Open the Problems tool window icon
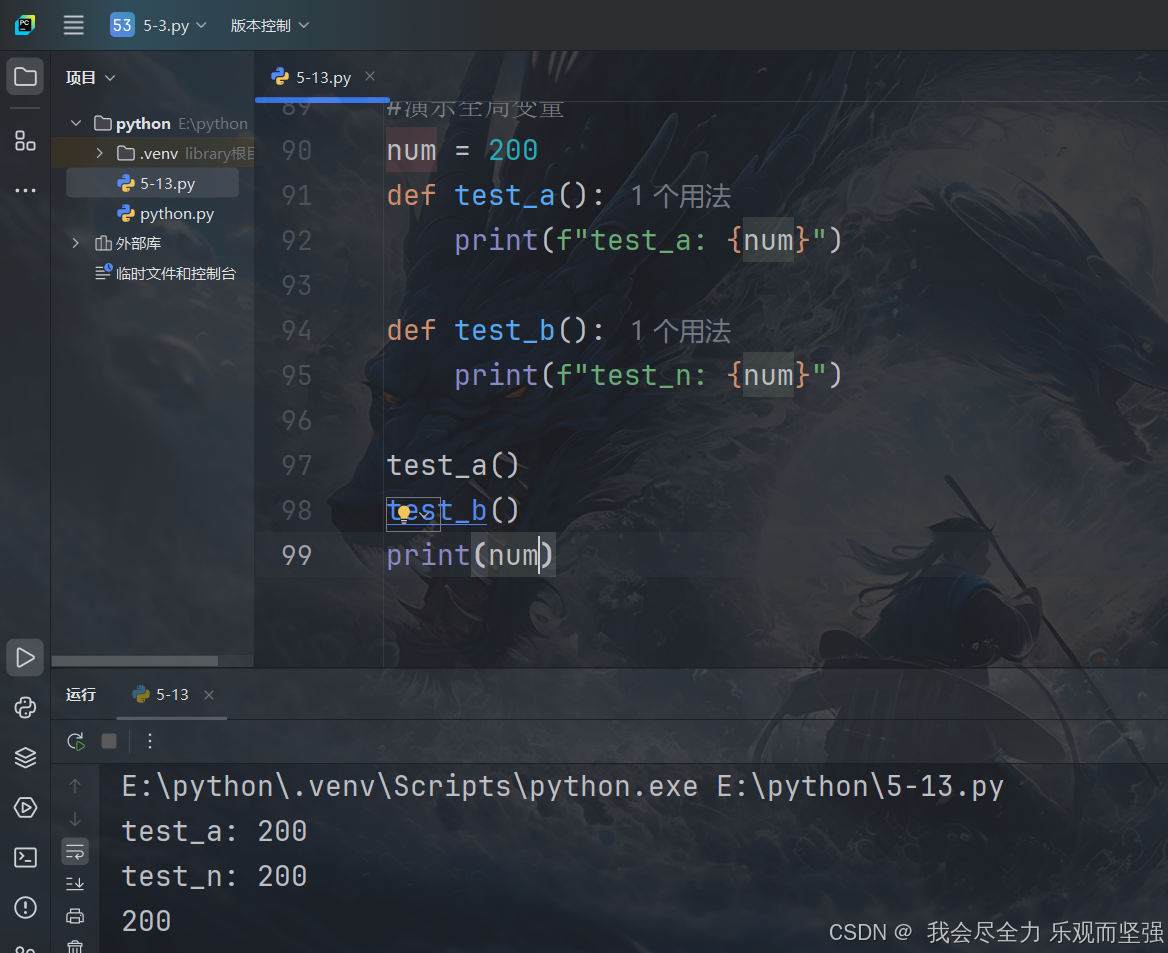Screen dimensions: 1168x953 pos(25,908)
